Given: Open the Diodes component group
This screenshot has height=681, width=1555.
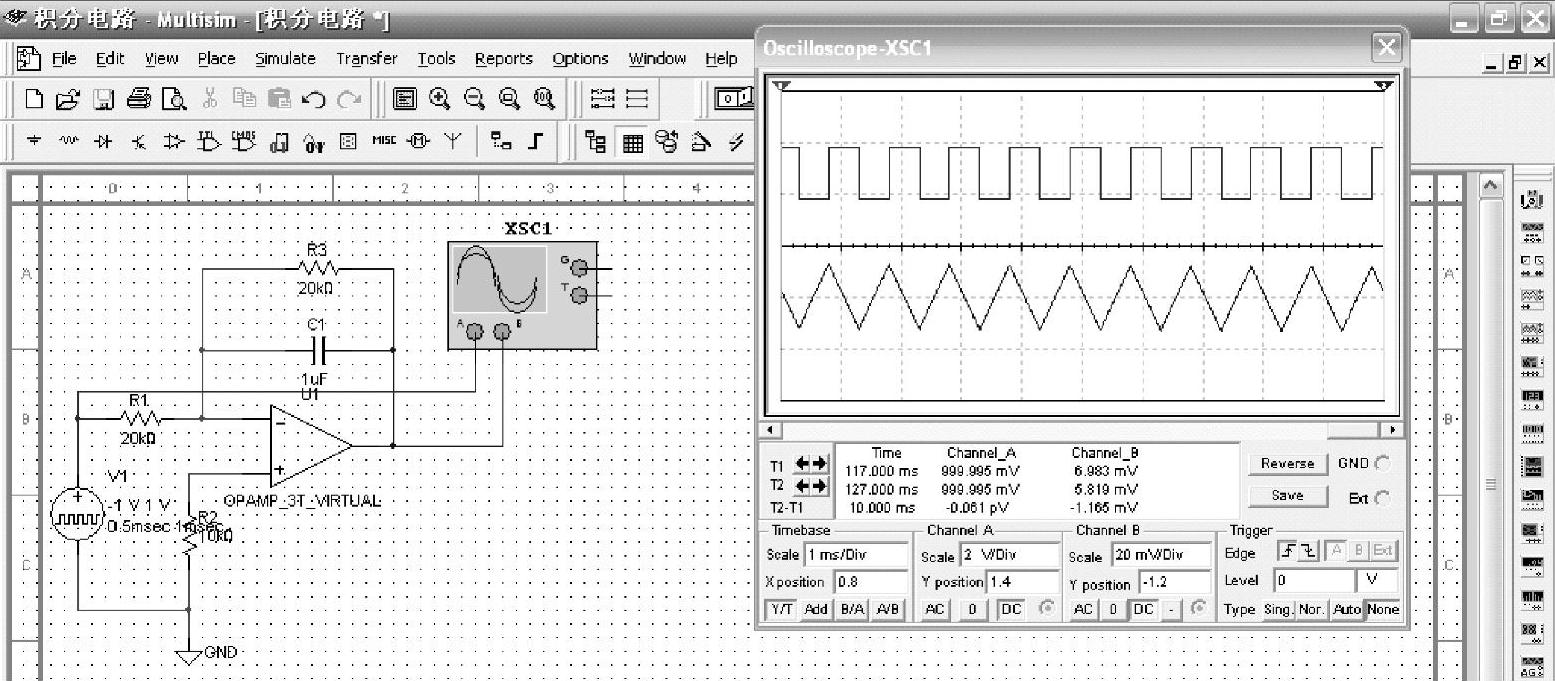Looking at the screenshot, I should (x=103, y=141).
